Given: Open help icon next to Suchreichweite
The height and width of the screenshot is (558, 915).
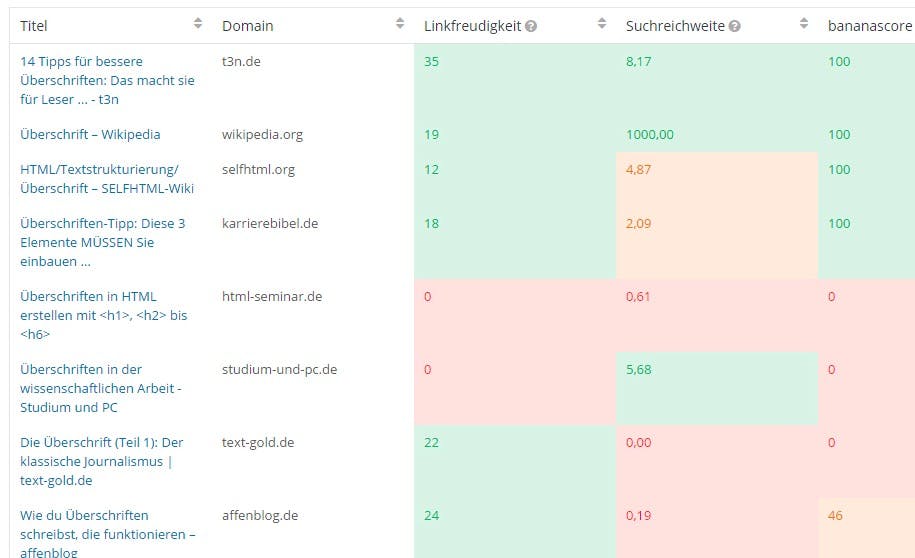Looking at the screenshot, I should pos(735,26).
